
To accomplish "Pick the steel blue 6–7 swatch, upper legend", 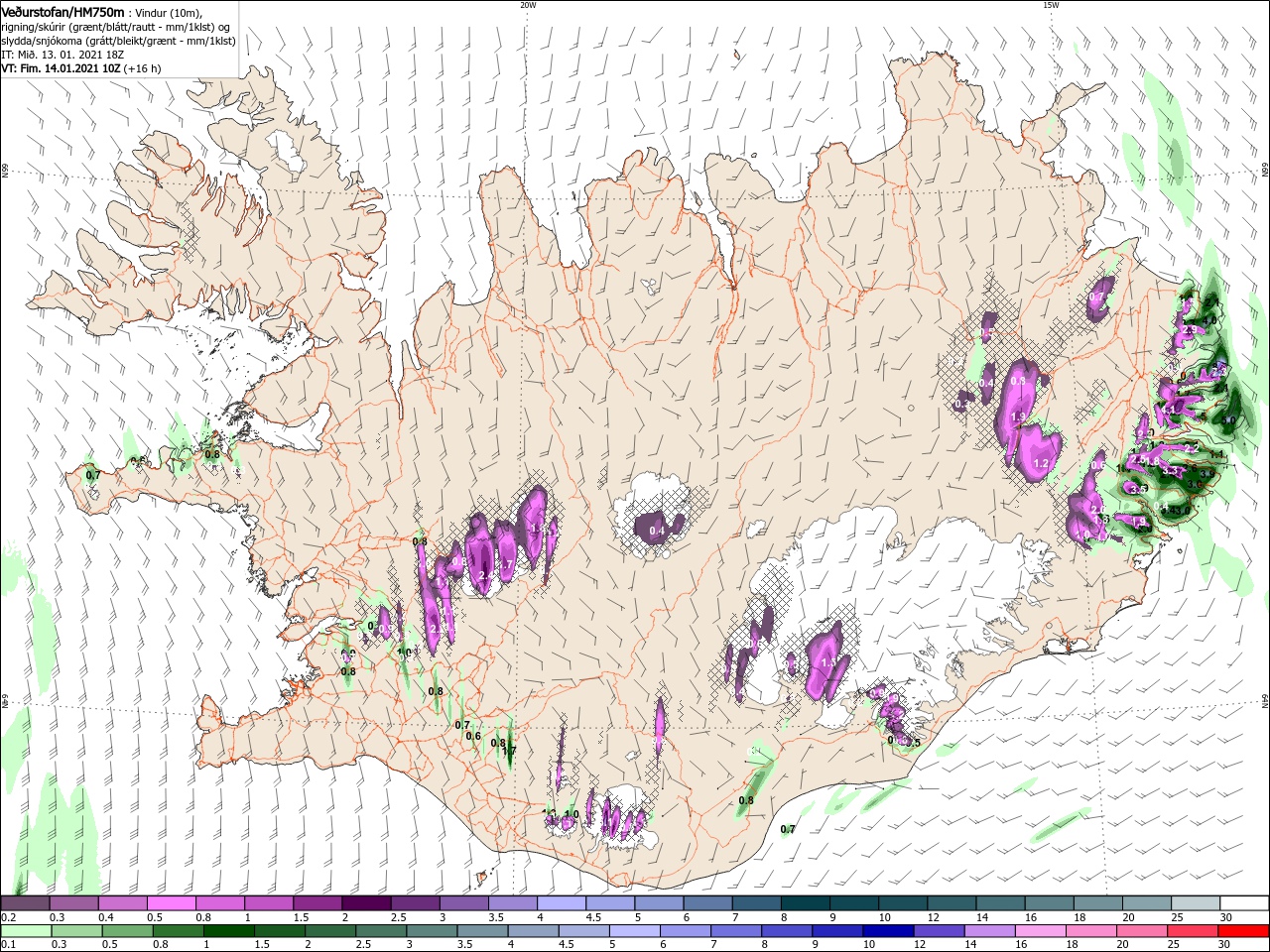I will 708,903.
